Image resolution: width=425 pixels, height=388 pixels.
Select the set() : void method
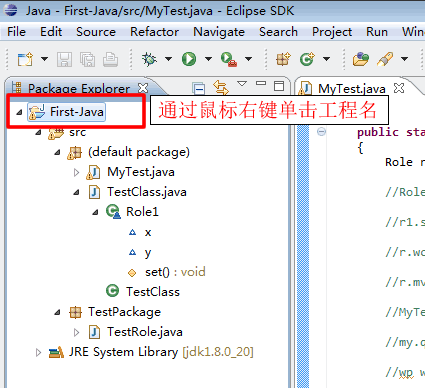point(175,272)
